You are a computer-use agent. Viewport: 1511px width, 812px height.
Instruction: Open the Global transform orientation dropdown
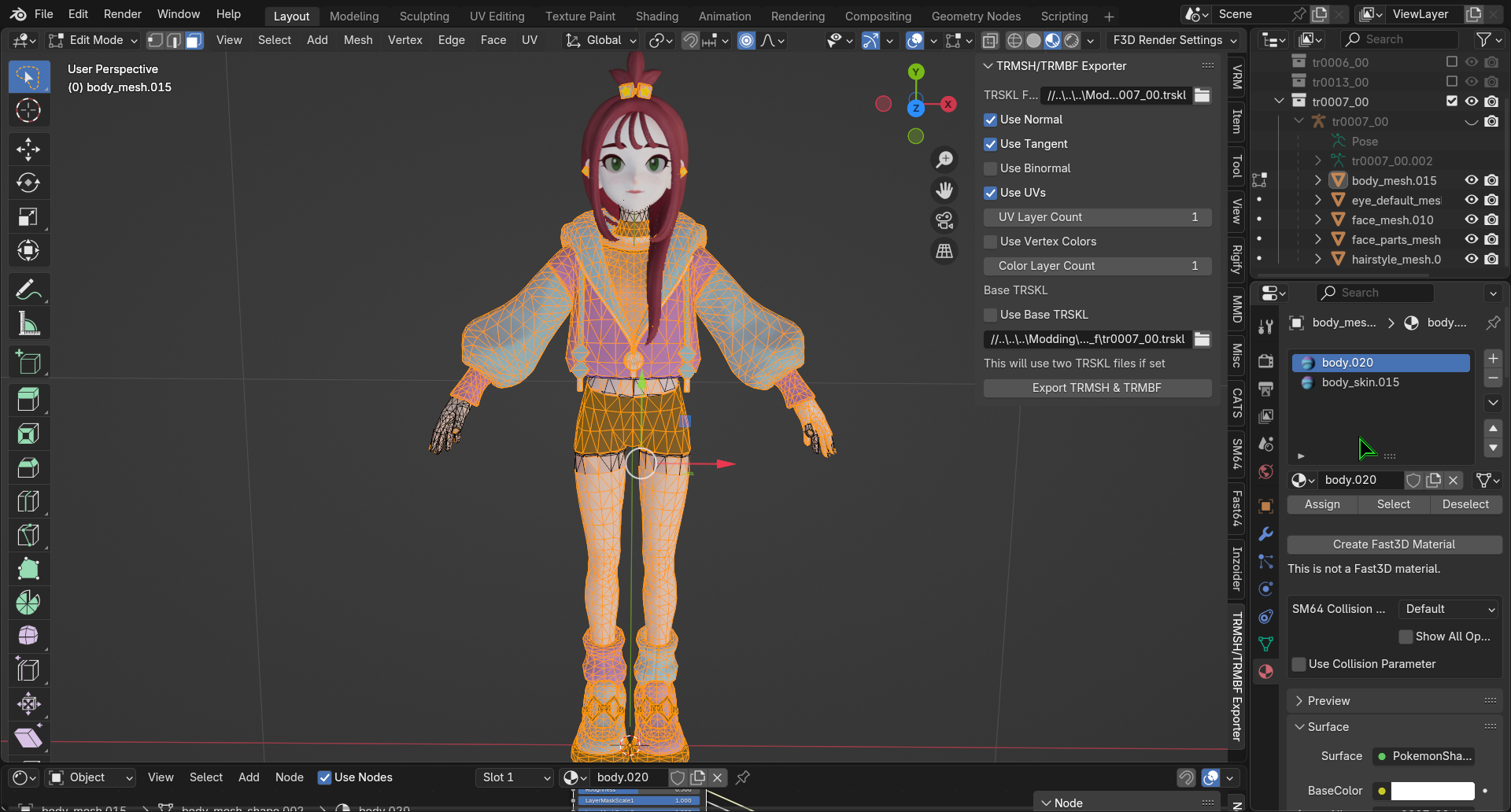(600, 40)
